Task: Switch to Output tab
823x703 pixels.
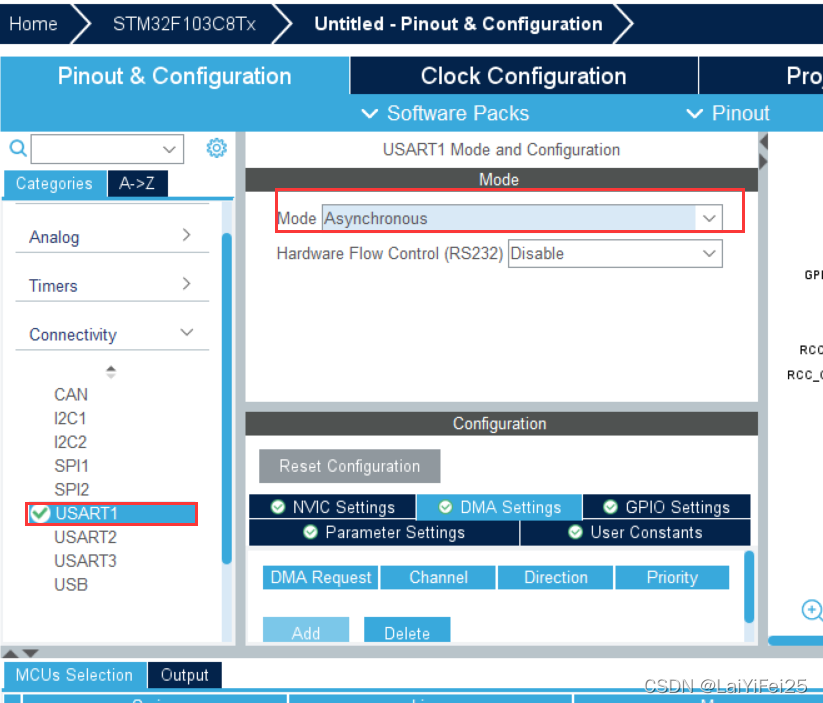Action: (184, 675)
